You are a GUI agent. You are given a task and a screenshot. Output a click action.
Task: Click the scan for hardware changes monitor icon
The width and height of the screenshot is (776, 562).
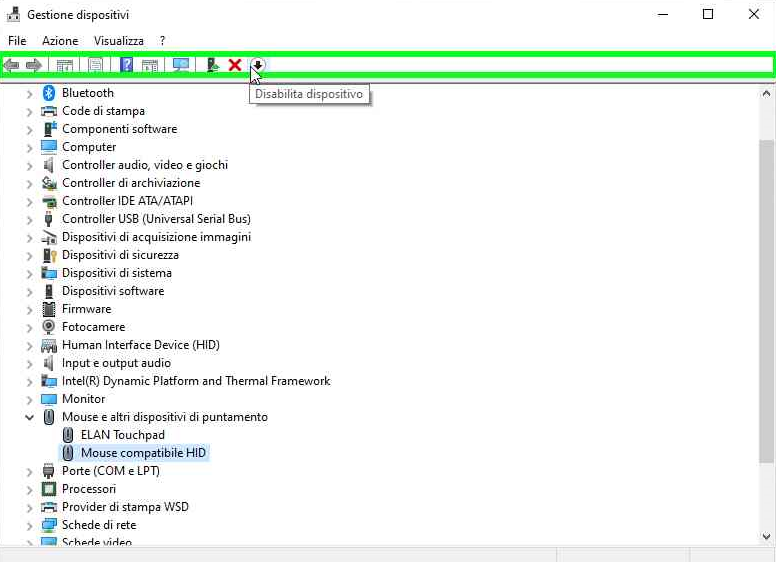pyautogui.click(x=181, y=65)
